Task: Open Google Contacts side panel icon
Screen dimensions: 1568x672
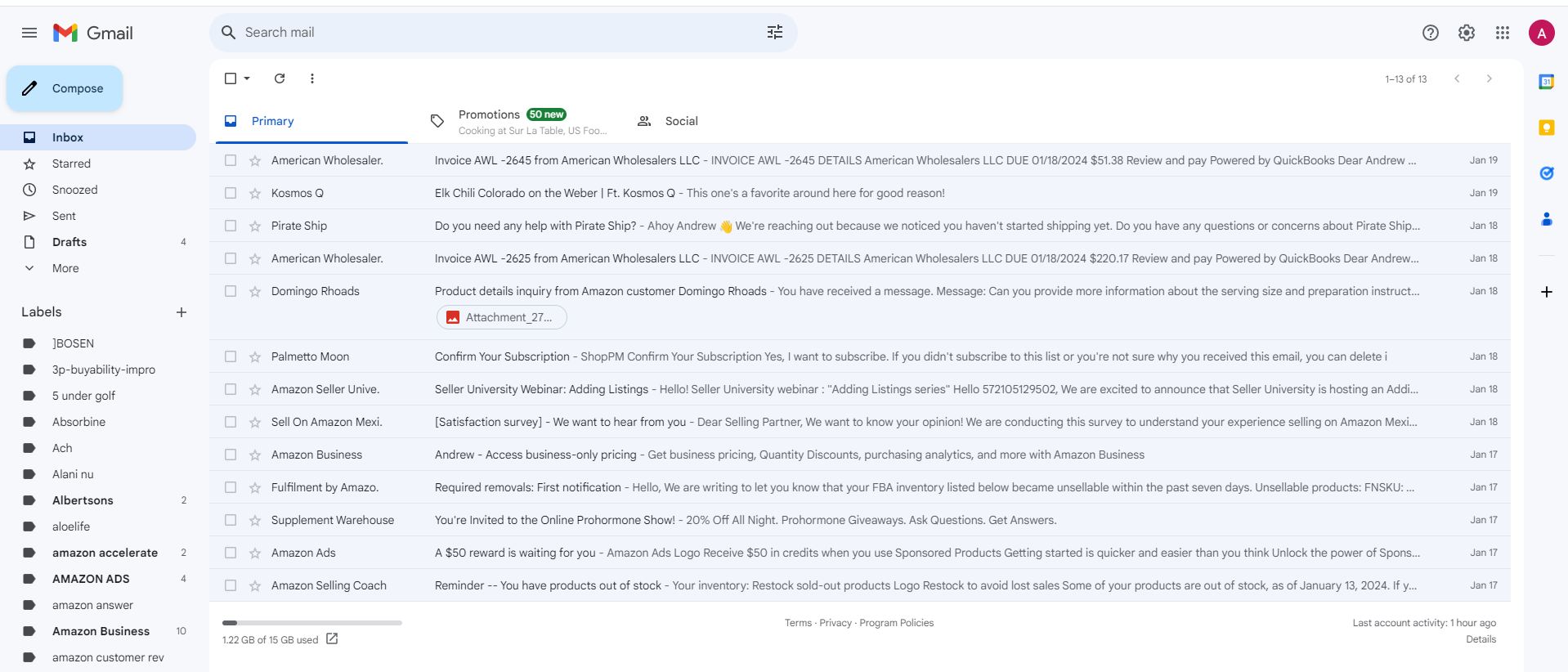Action: pyautogui.click(x=1546, y=219)
